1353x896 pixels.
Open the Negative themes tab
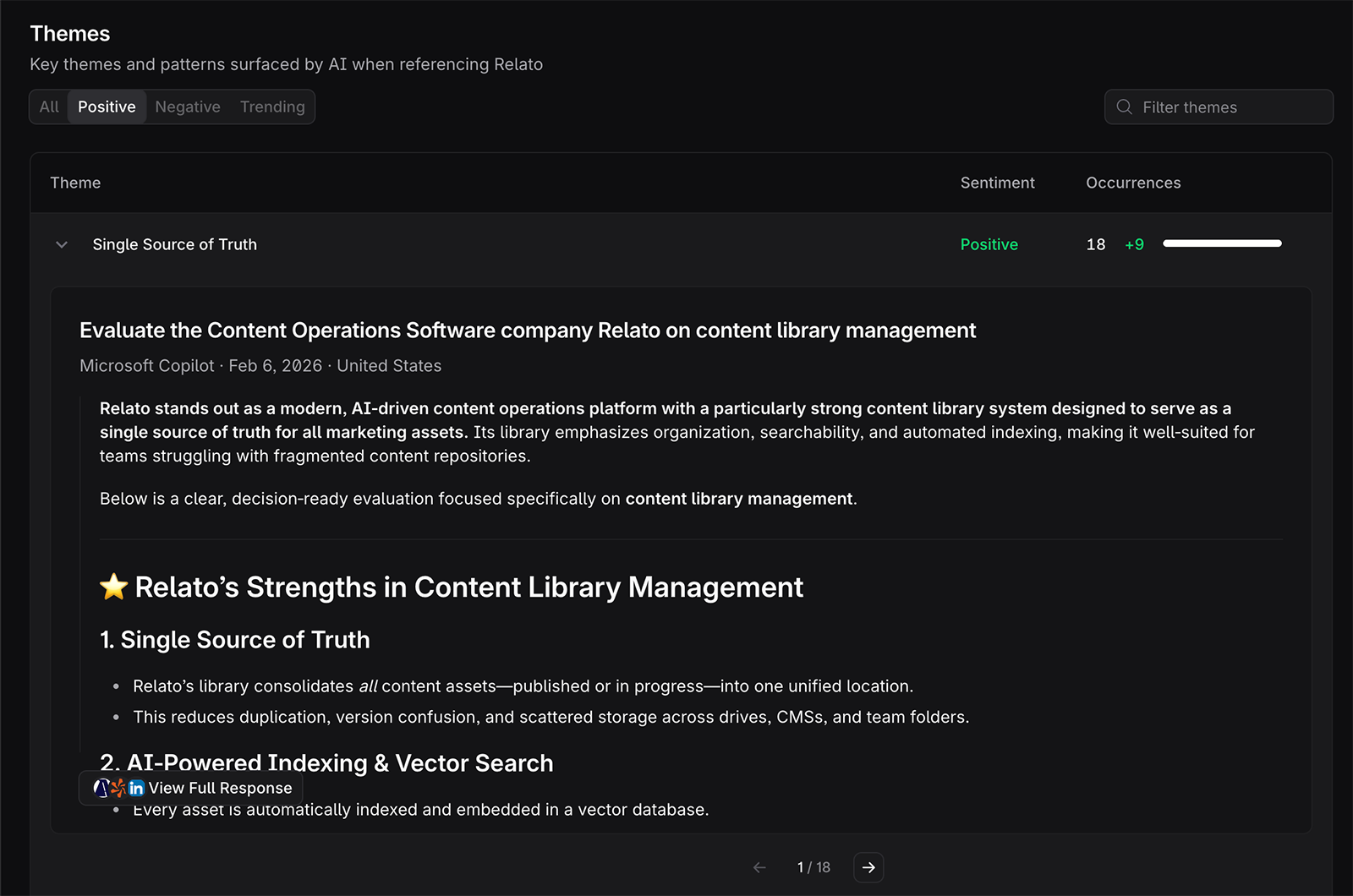tap(188, 107)
